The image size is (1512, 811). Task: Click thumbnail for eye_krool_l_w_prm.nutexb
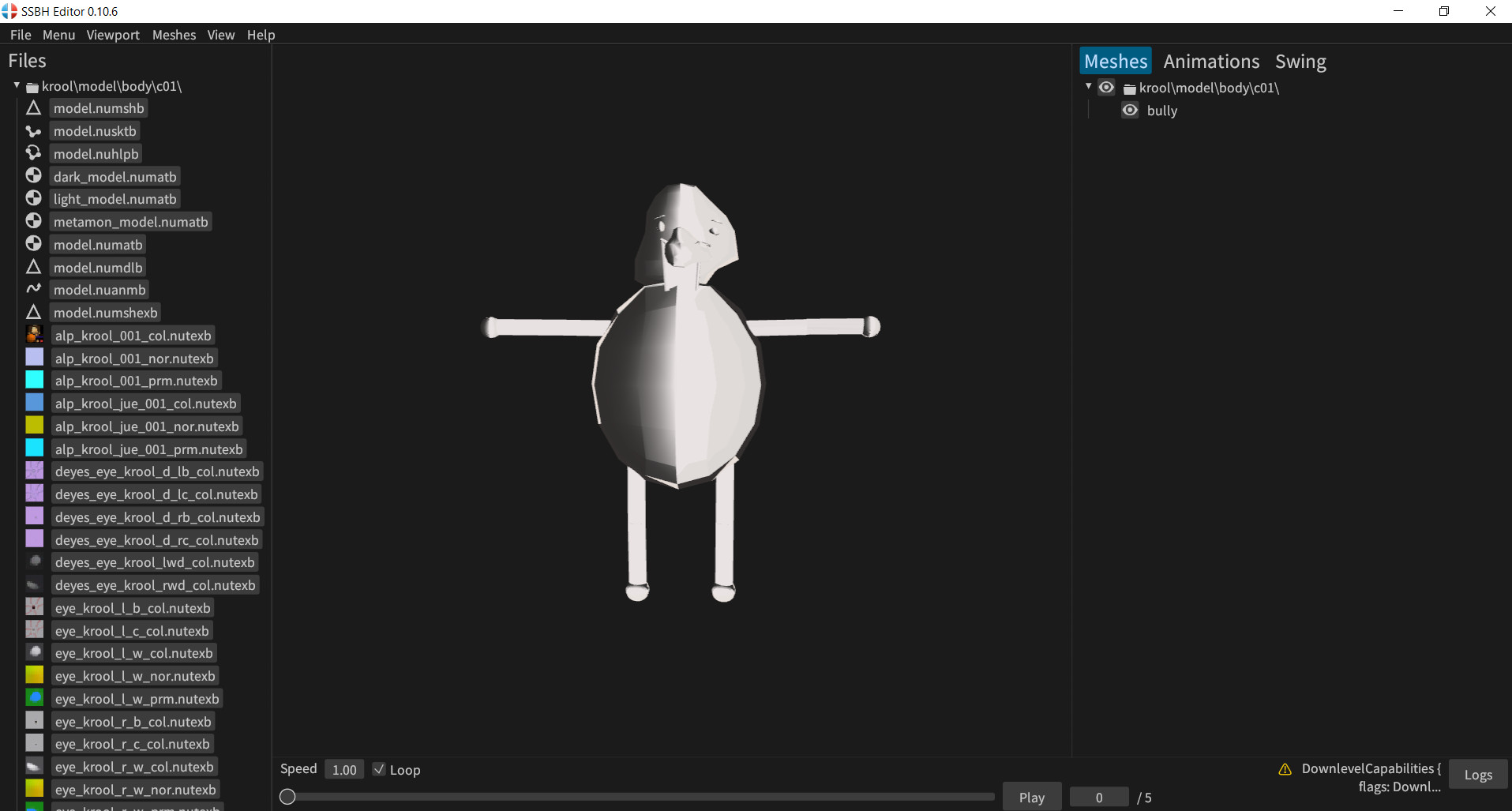pos(35,698)
